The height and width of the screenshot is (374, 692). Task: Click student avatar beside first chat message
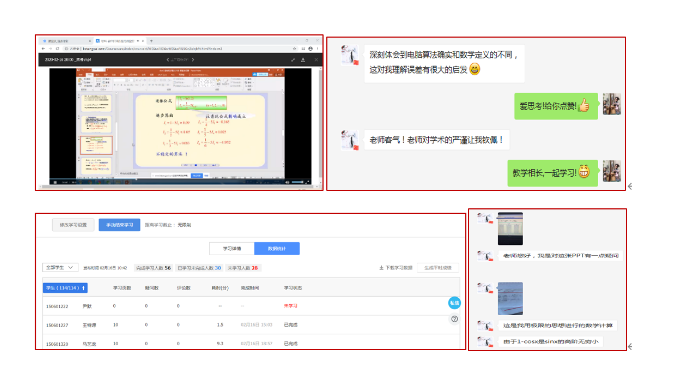350,55
